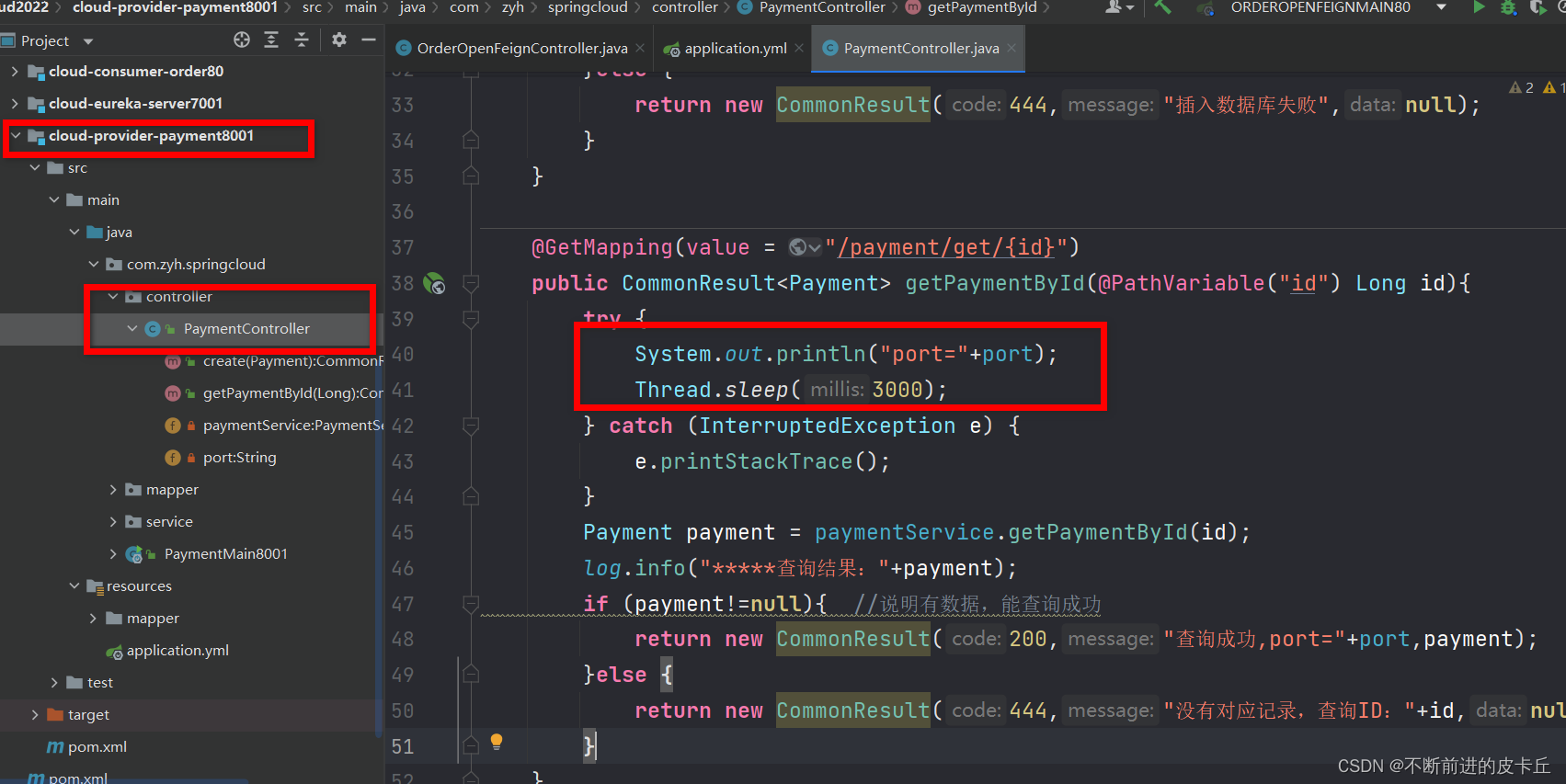Click PaymentController in the navigation breadcrumb
1566x784 pixels.
(x=822, y=7)
